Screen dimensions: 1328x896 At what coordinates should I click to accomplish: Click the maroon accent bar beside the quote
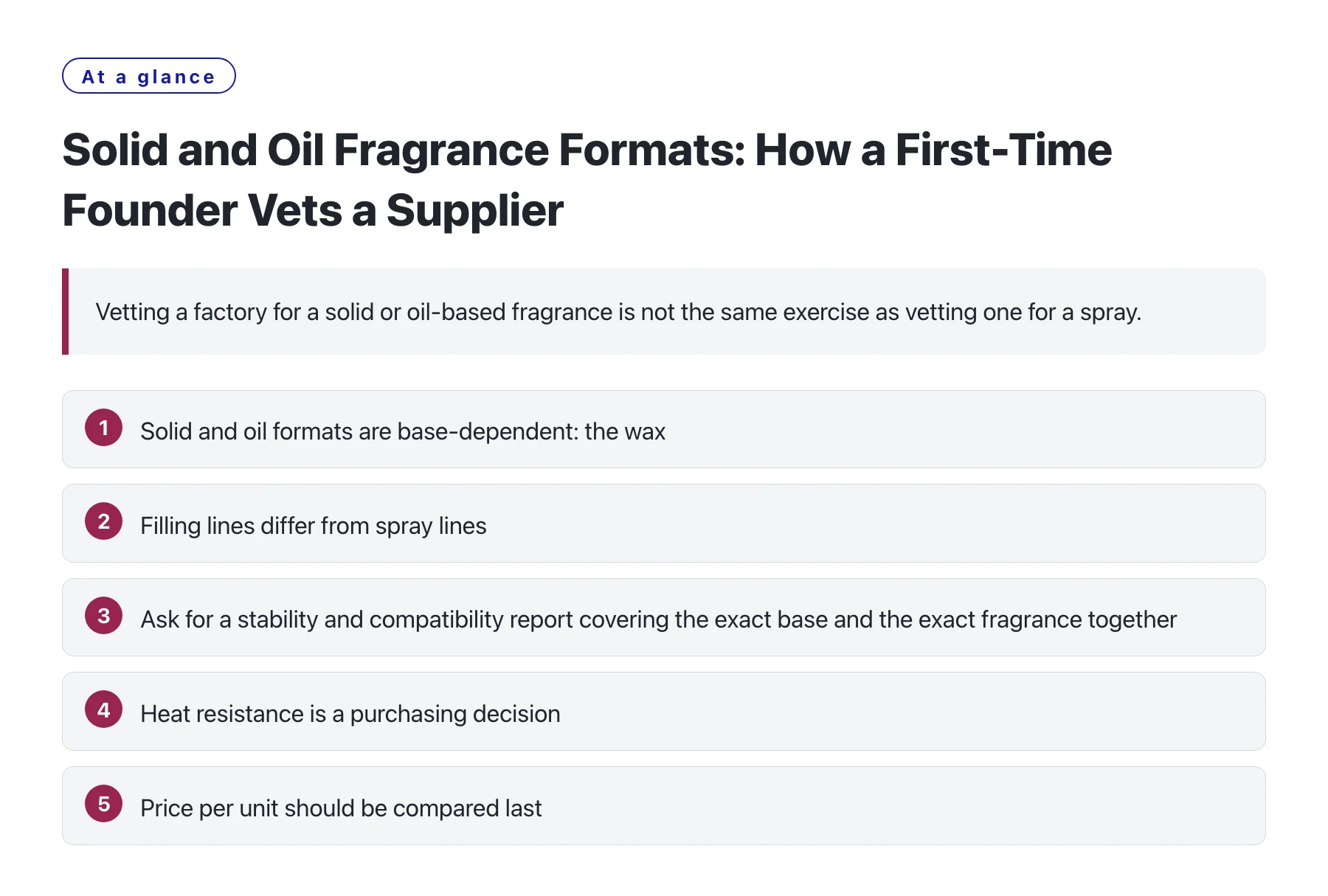65,311
